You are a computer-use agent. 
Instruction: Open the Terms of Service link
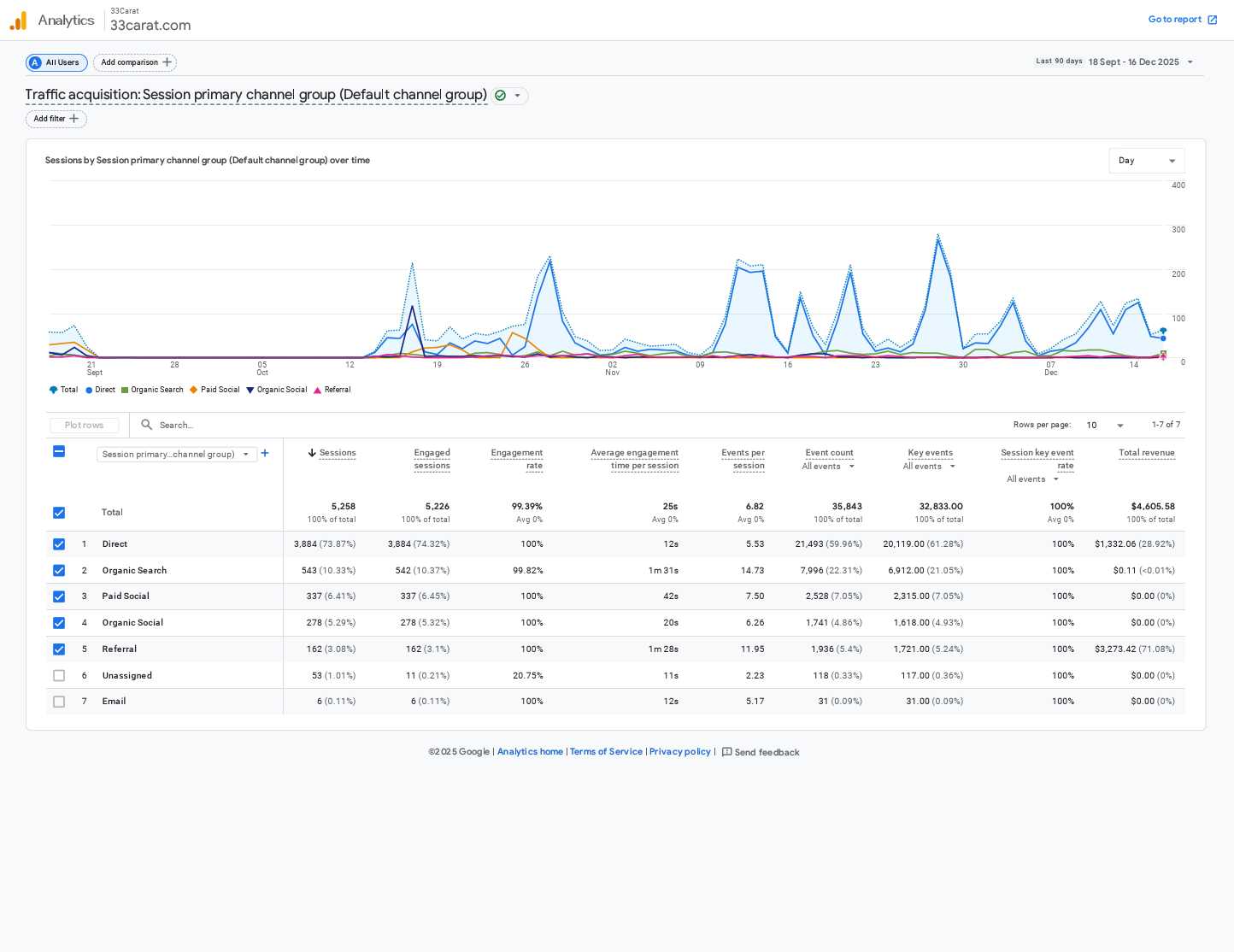coord(606,752)
